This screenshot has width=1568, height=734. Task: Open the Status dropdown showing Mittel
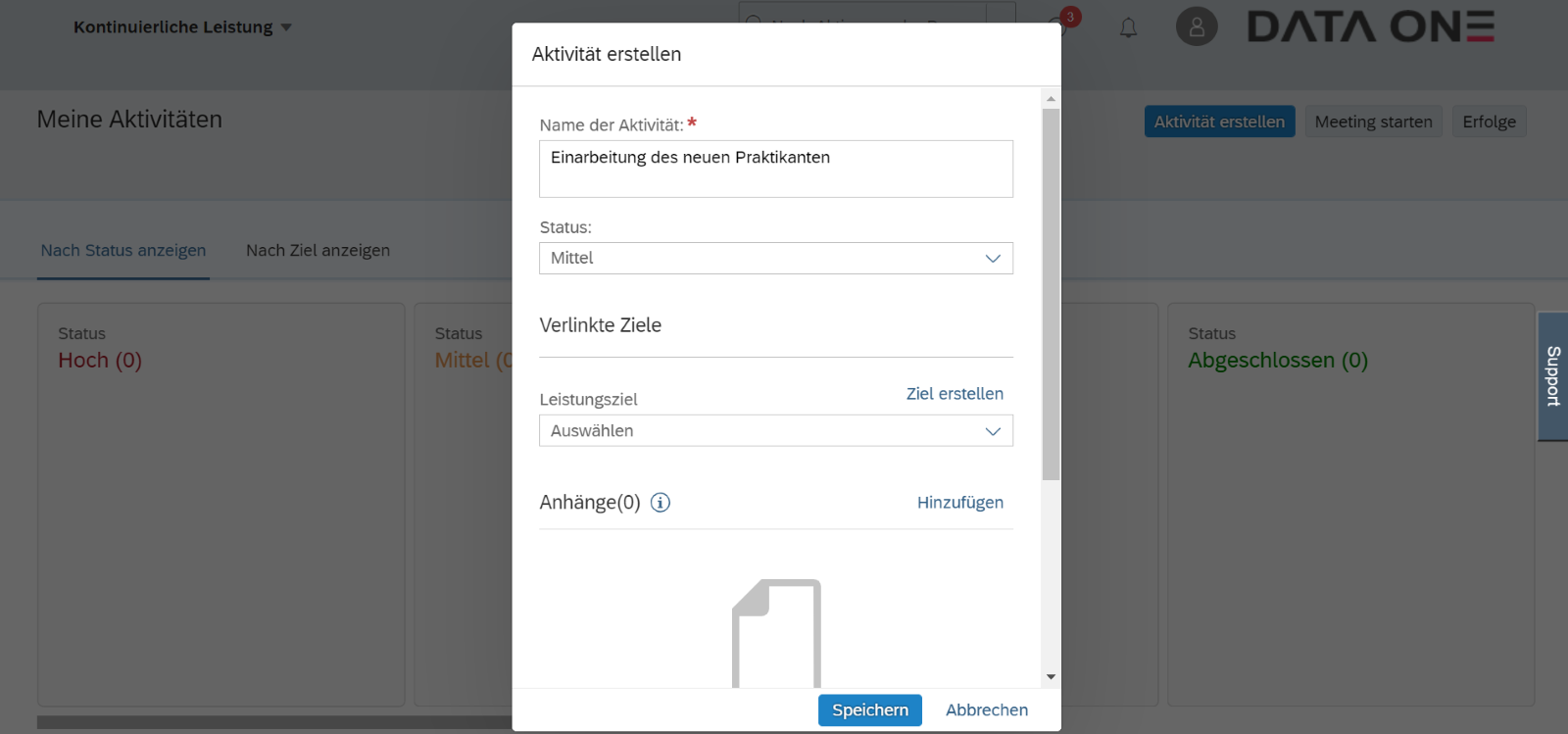pyautogui.click(x=775, y=259)
